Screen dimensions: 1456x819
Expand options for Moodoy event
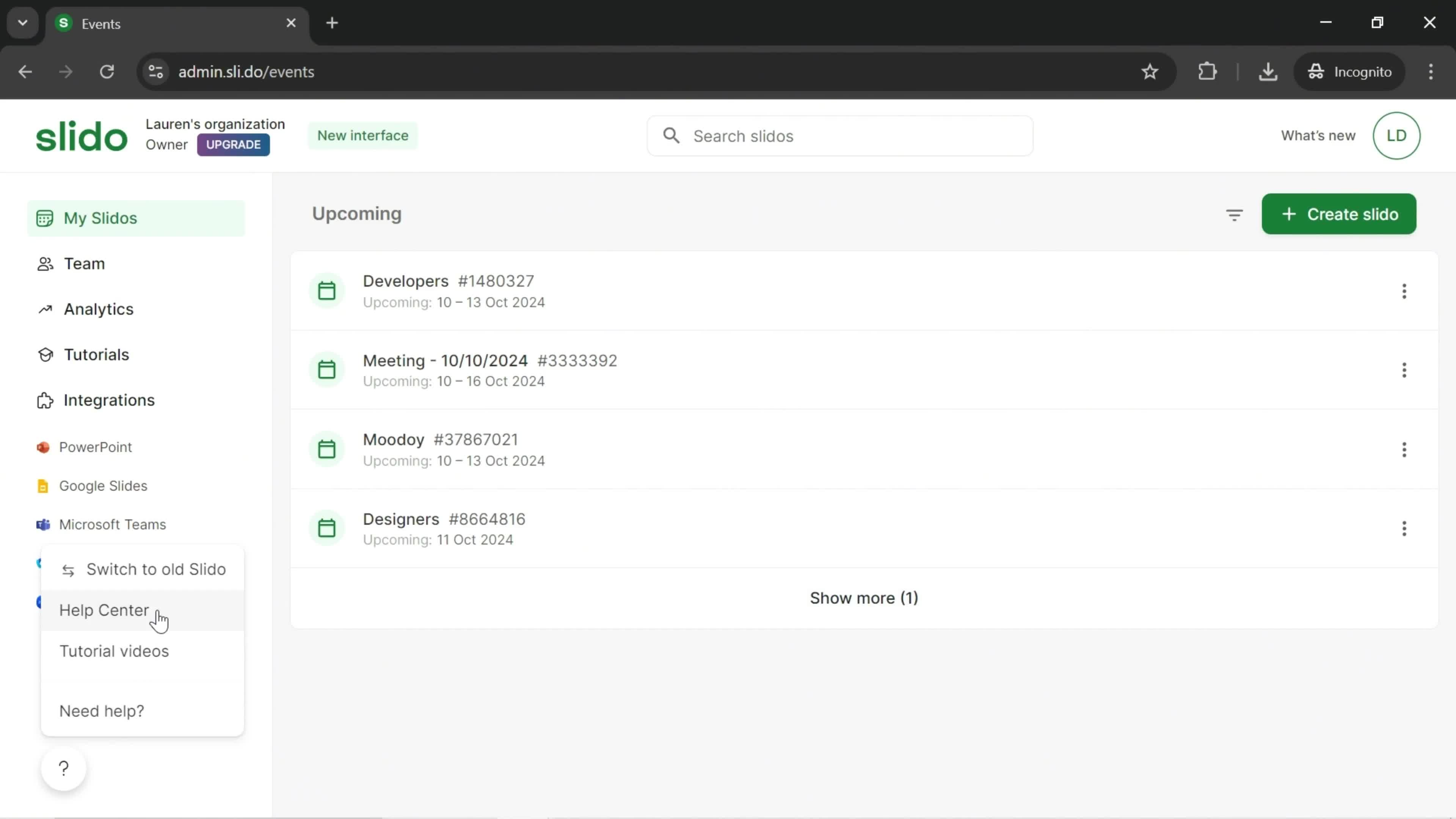tap(1404, 449)
